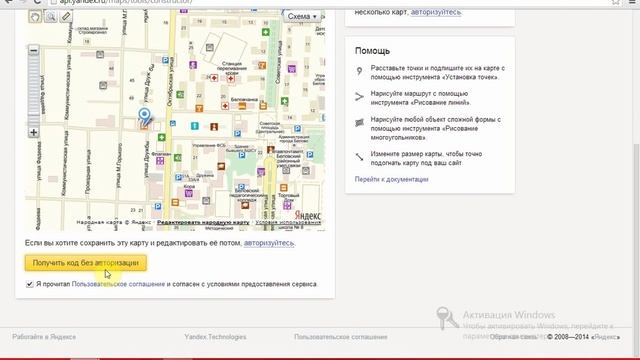Click the green cross icon below the blue placemark

pyautogui.click(x=162, y=137)
